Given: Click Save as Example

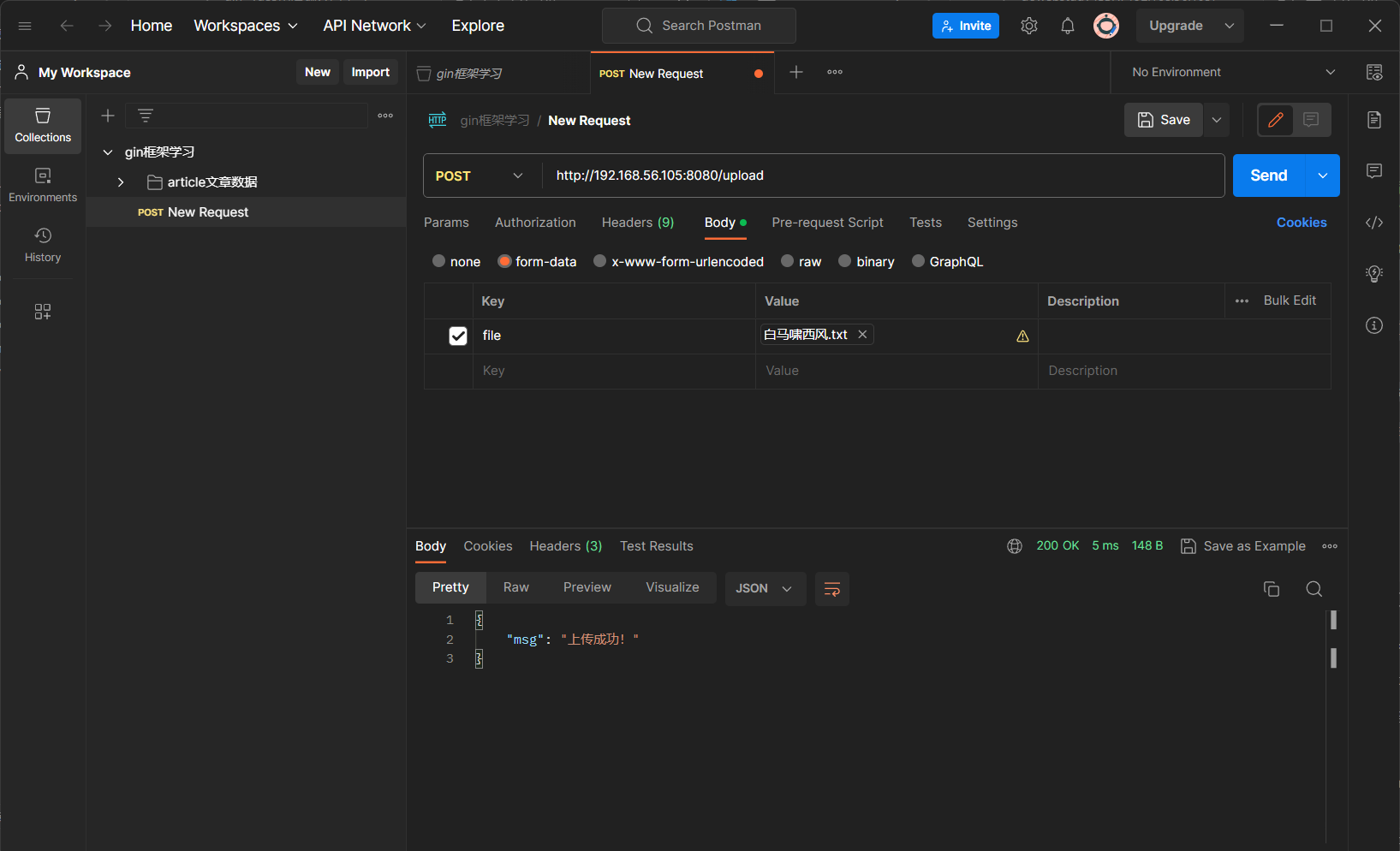Looking at the screenshot, I should (x=1243, y=546).
